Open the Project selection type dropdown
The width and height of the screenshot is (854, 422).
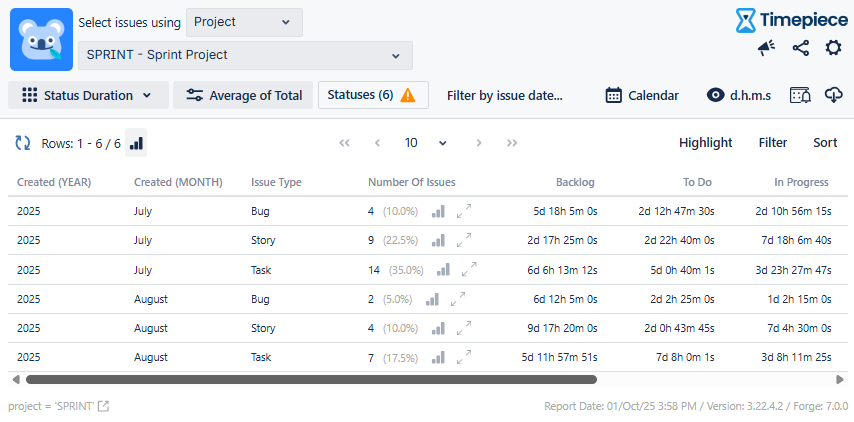point(244,22)
